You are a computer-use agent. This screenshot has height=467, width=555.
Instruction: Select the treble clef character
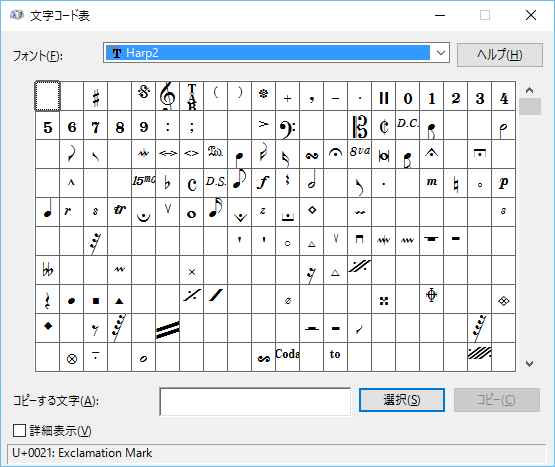[167, 96]
